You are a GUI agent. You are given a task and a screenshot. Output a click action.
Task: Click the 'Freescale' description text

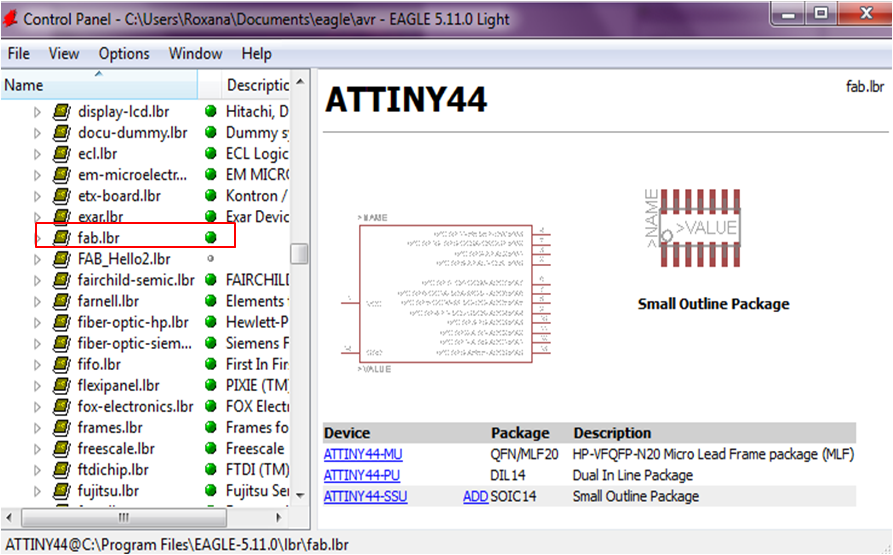(255, 449)
